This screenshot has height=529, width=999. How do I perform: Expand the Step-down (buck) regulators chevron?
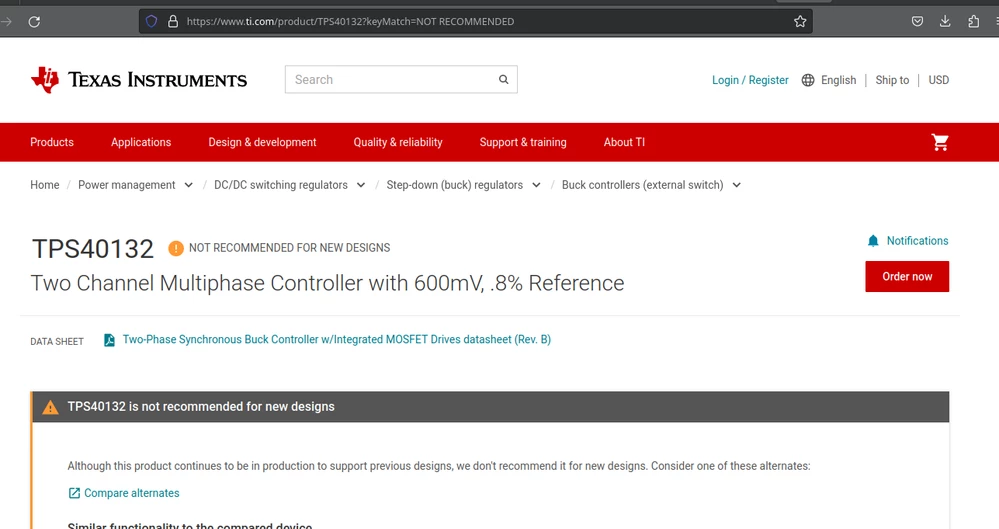[536, 185]
